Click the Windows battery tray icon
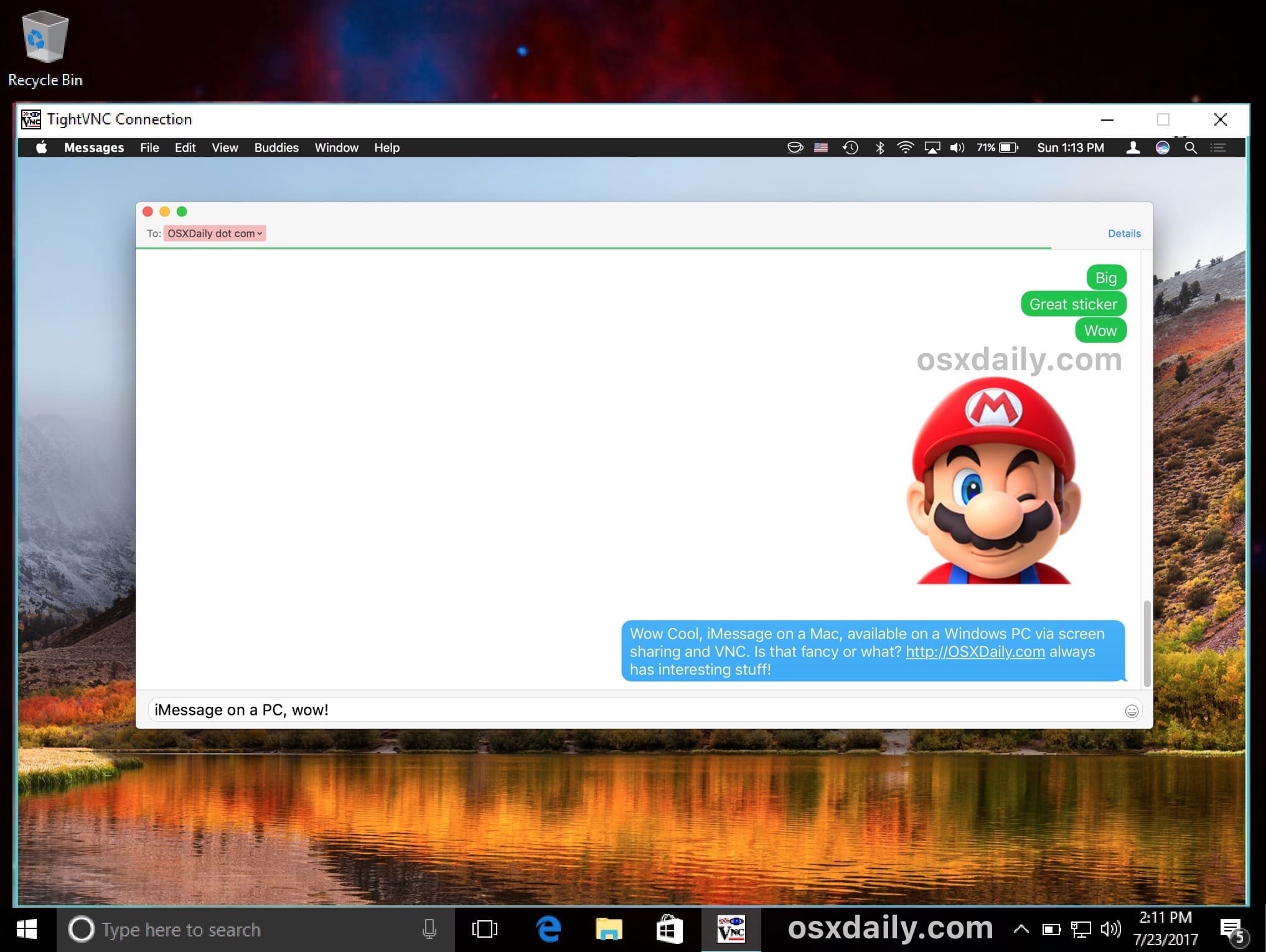Image resolution: width=1266 pixels, height=952 pixels. 1051,930
